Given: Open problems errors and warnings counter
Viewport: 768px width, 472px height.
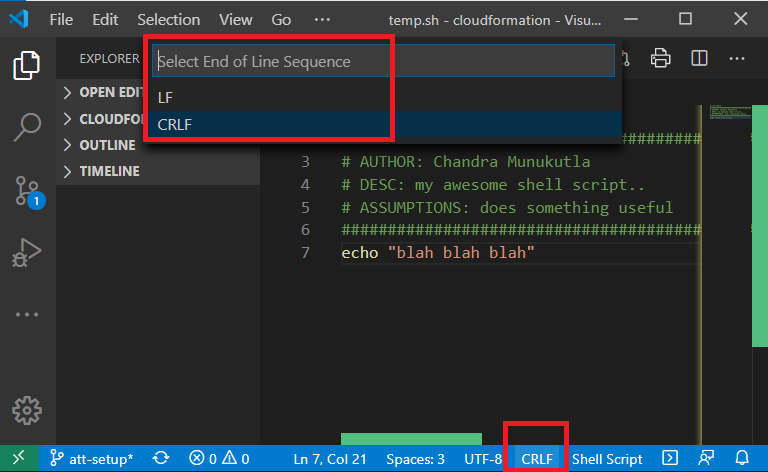Looking at the screenshot, I should click(x=219, y=458).
